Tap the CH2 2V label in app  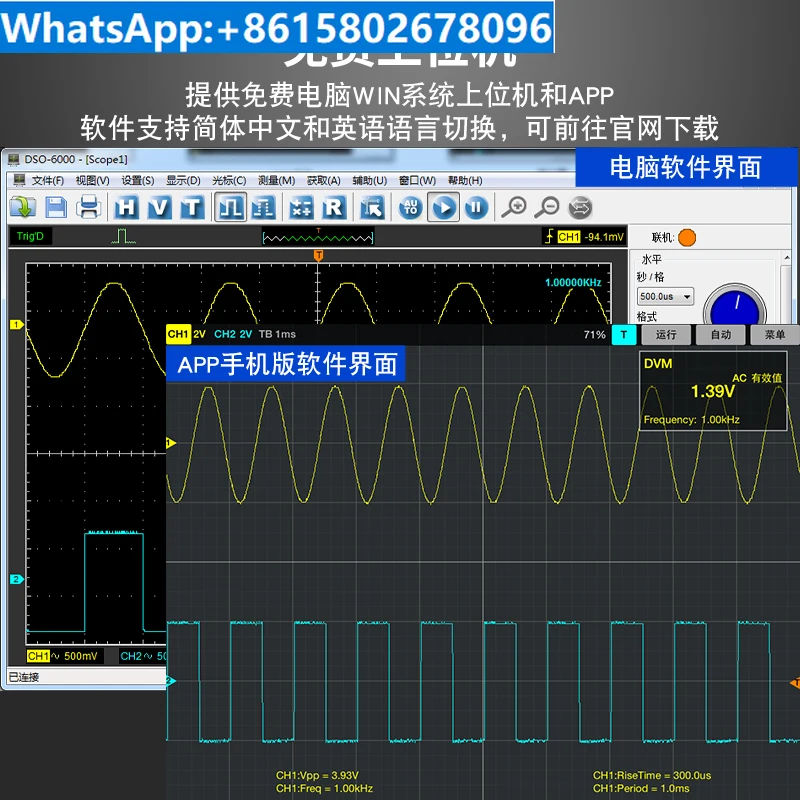233,334
